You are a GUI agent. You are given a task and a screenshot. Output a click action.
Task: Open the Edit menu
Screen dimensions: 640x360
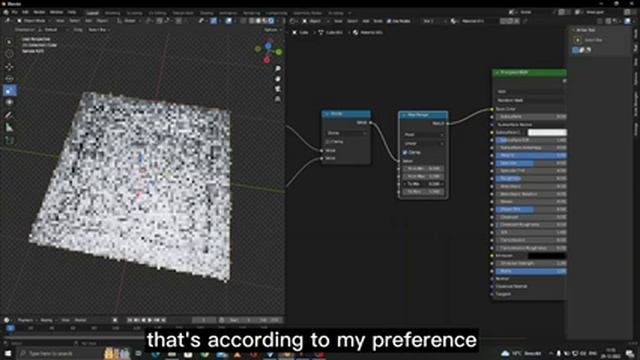pyautogui.click(x=25, y=12)
